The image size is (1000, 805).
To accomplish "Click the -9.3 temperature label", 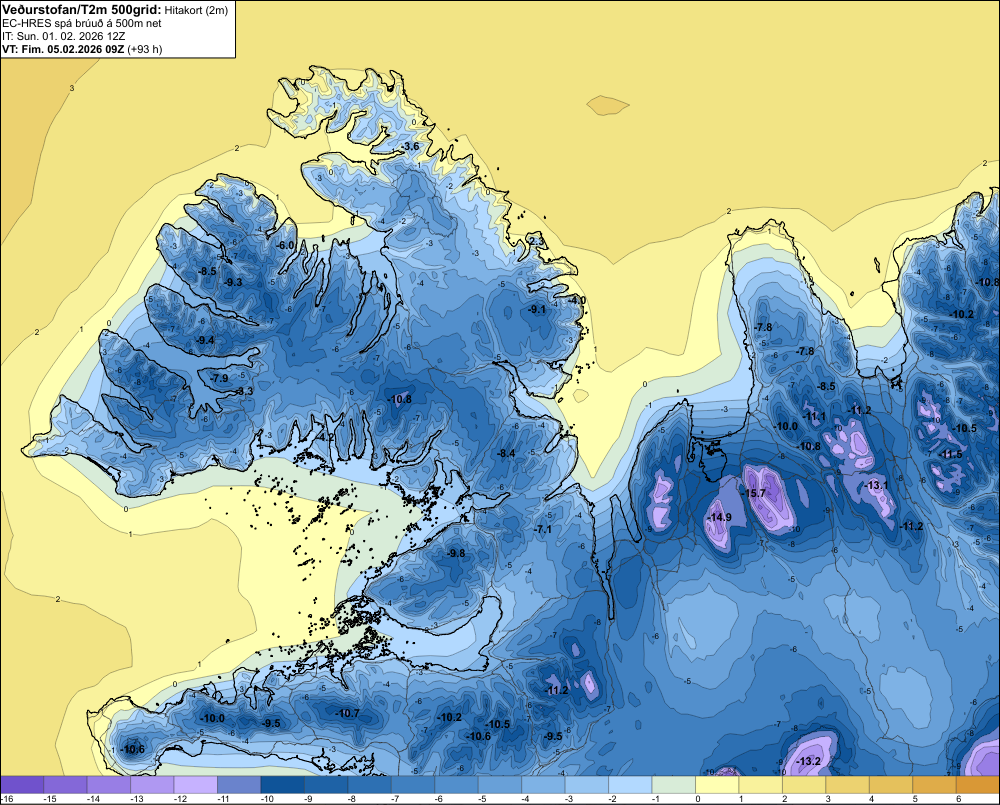I will coord(233,283).
